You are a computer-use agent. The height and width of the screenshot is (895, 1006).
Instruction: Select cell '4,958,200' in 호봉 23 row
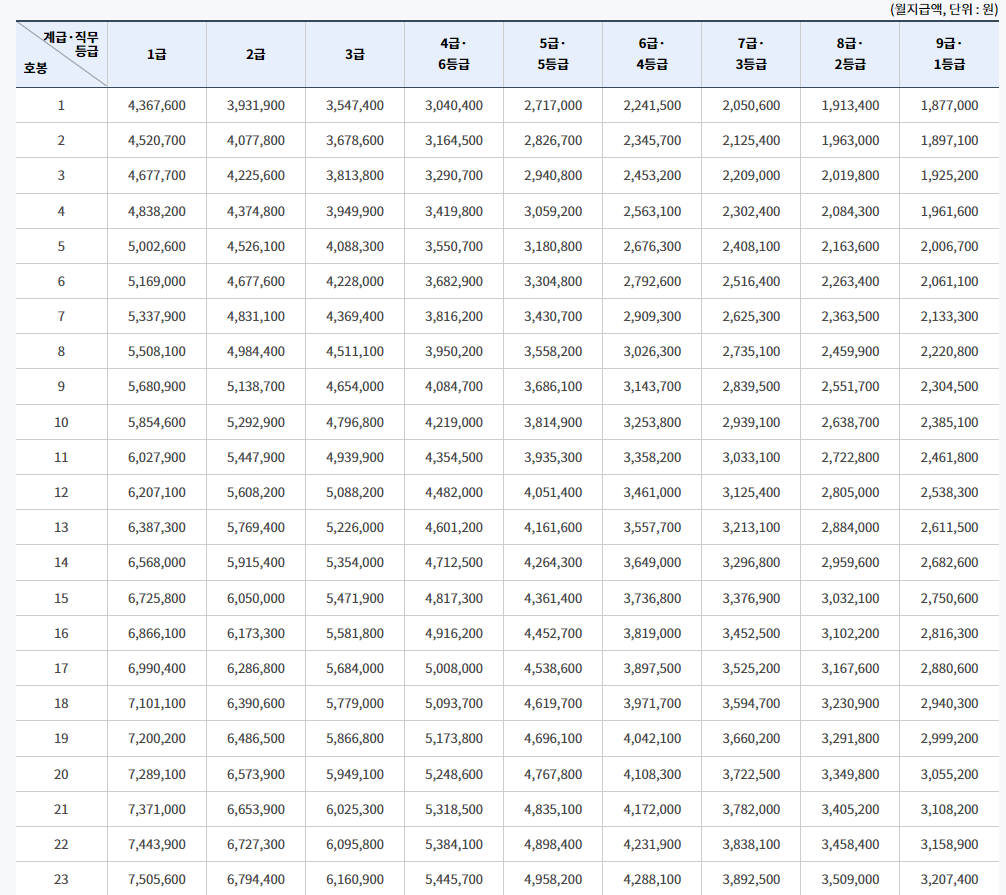click(x=553, y=879)
